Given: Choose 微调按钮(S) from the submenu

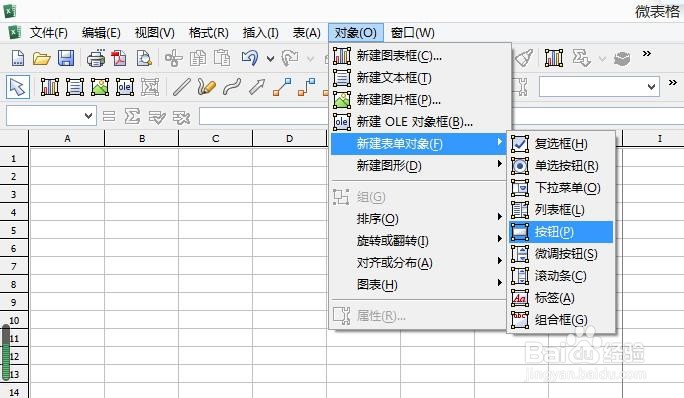Looking at the screenshot, I should pos(561,254).
